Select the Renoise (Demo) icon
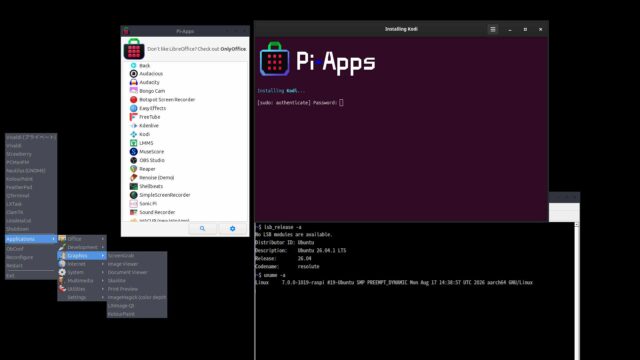This screenshot has width=640, height=360. click(x=133, y=178)
